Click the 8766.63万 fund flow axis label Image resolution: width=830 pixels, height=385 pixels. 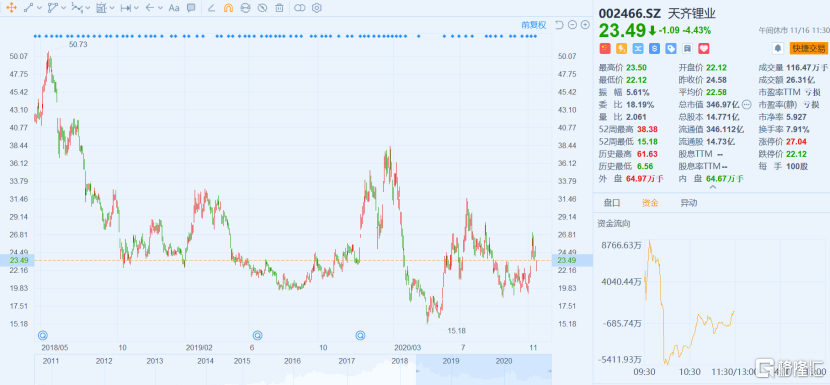621,246
